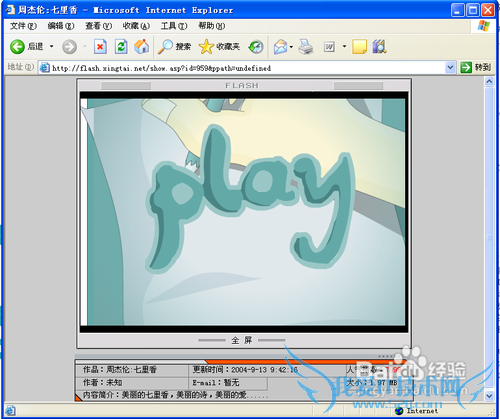Click the 更新时间 2004-9-13 text
The image size is (500, 419).
[245, 370]
